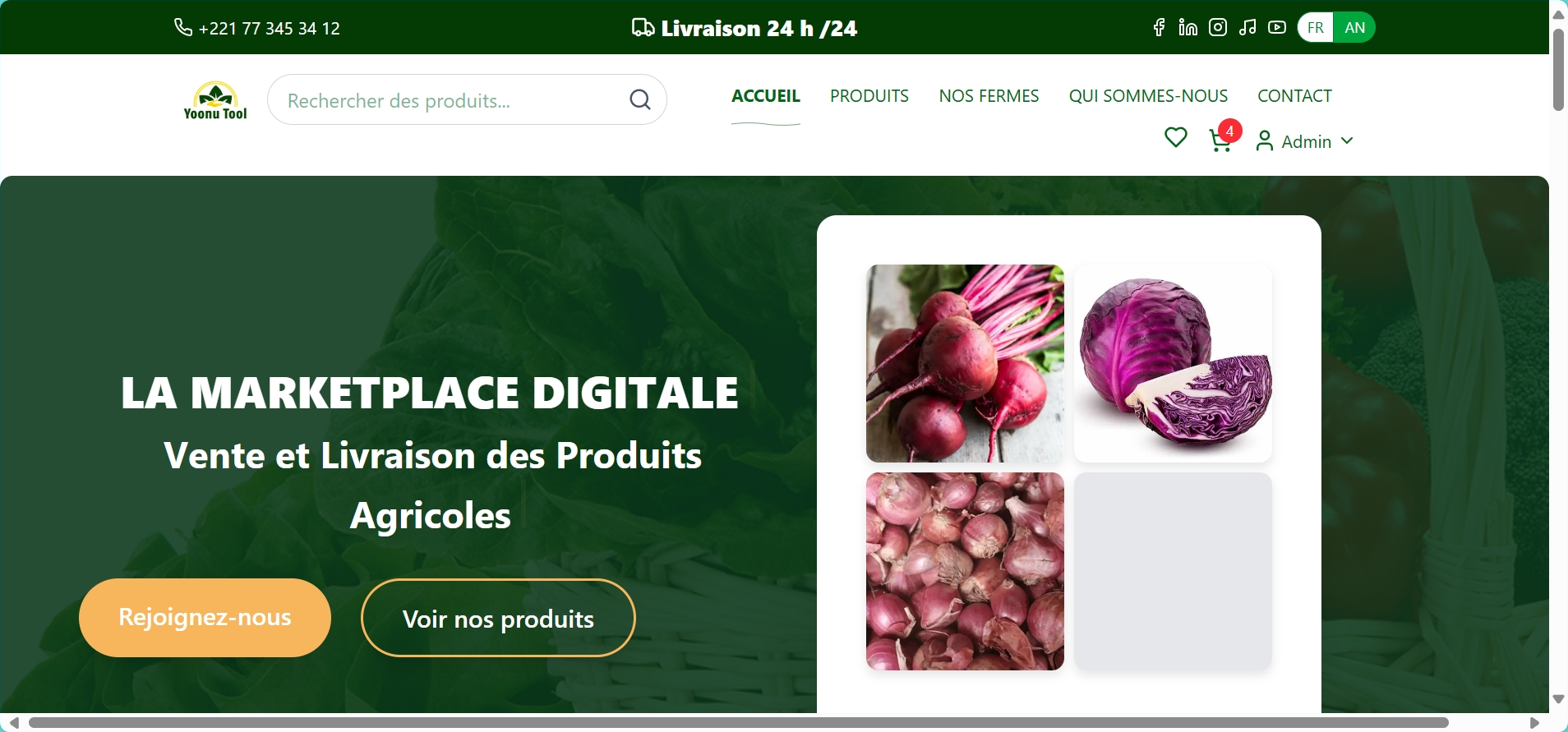Open the TikTok music note icon
Screen dimensions: 1568x732
pyautogui.click(x=1247, y=28)
